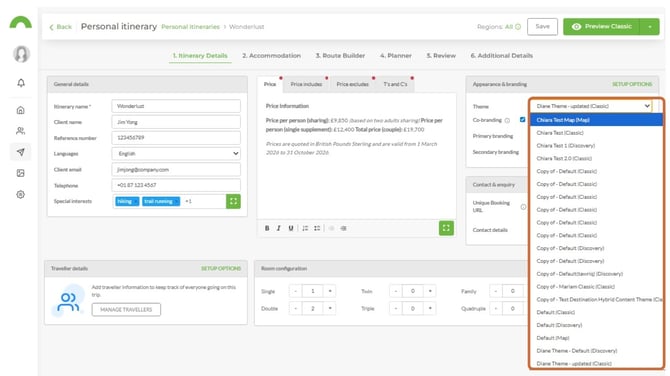The width and height of the screenshot is (670, 376).
Task: Go to the Home icon in the sidebar
Action: click(x=21, y=110)
